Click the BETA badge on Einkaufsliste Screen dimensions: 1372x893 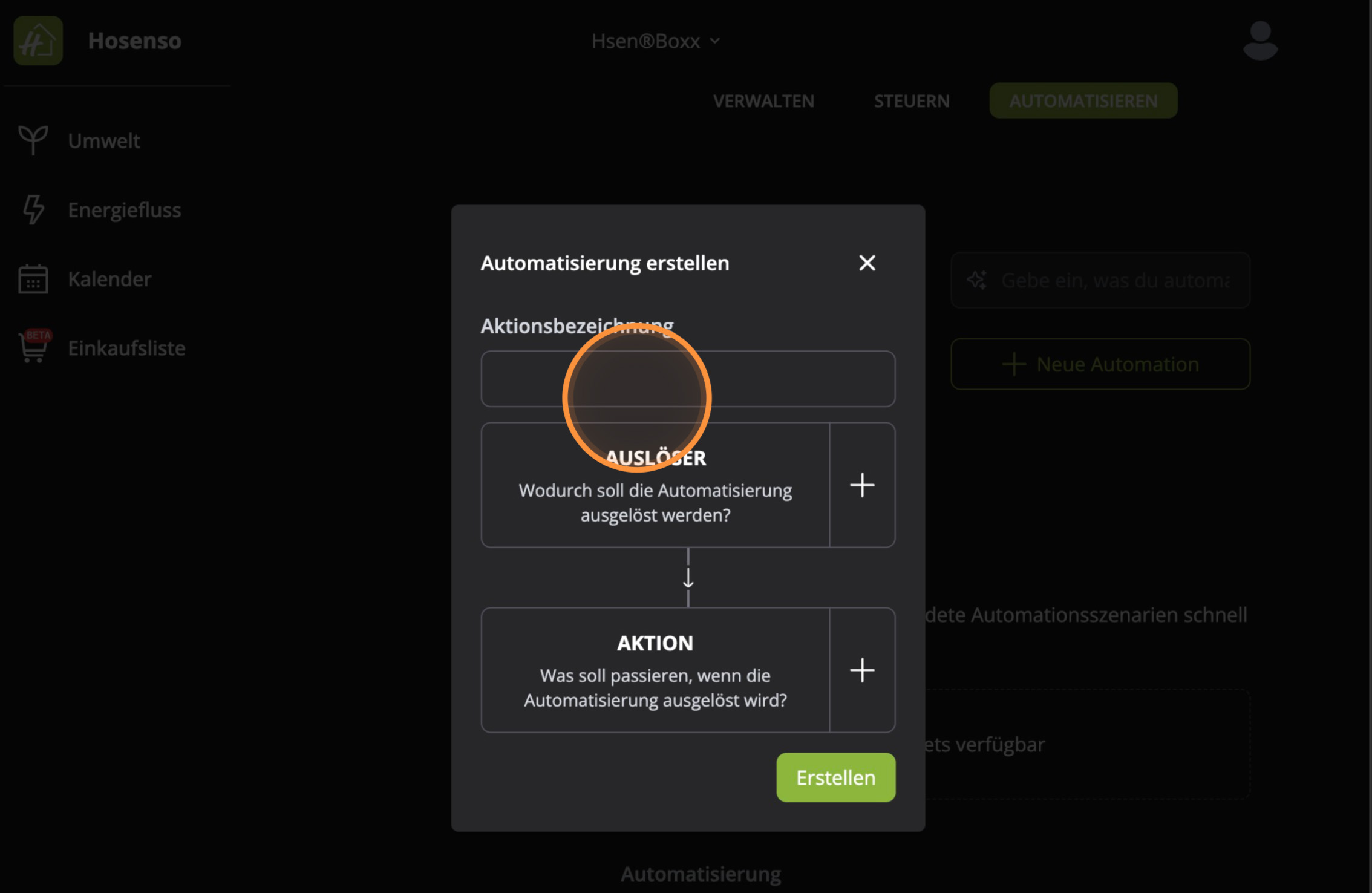pos(38,334)
